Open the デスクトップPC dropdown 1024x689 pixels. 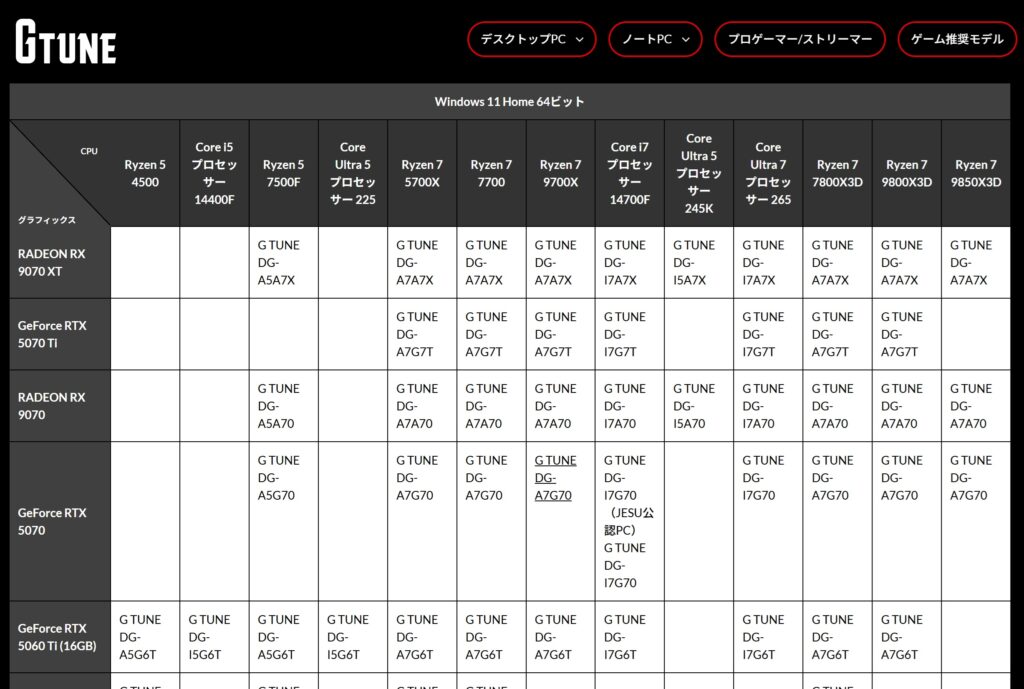[531, 39]
